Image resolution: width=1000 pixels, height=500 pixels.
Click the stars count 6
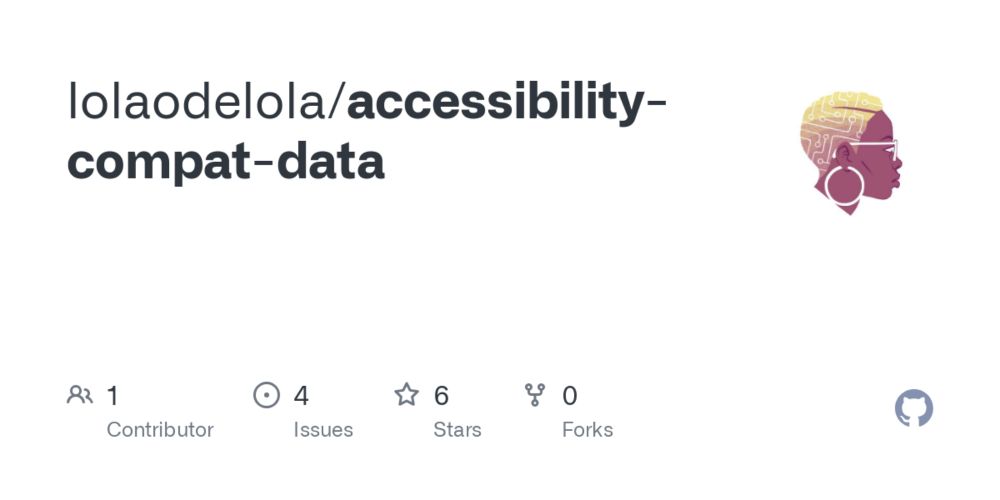point(441,395)
